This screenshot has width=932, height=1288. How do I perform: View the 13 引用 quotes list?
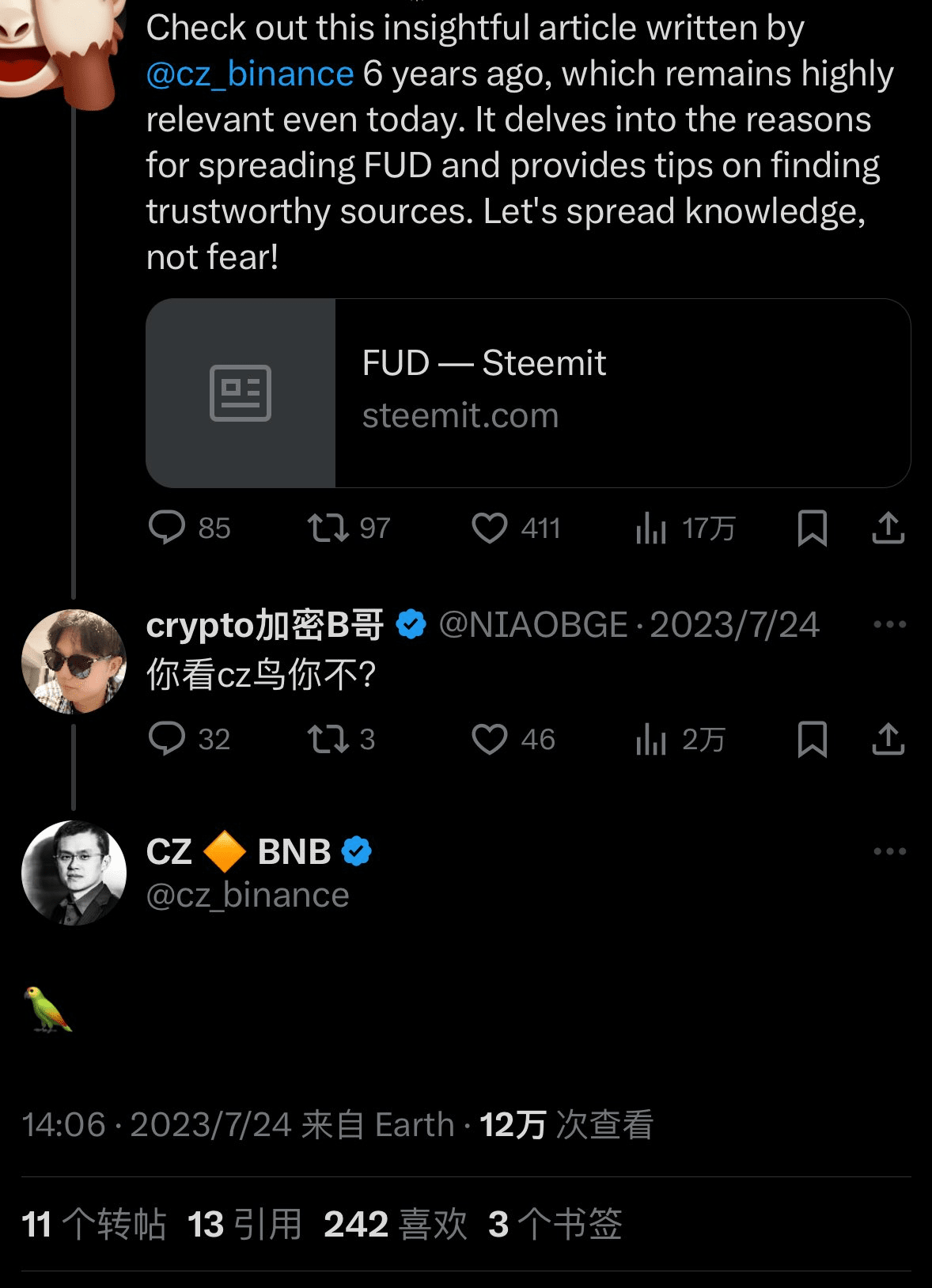(x=244, y=1224)
